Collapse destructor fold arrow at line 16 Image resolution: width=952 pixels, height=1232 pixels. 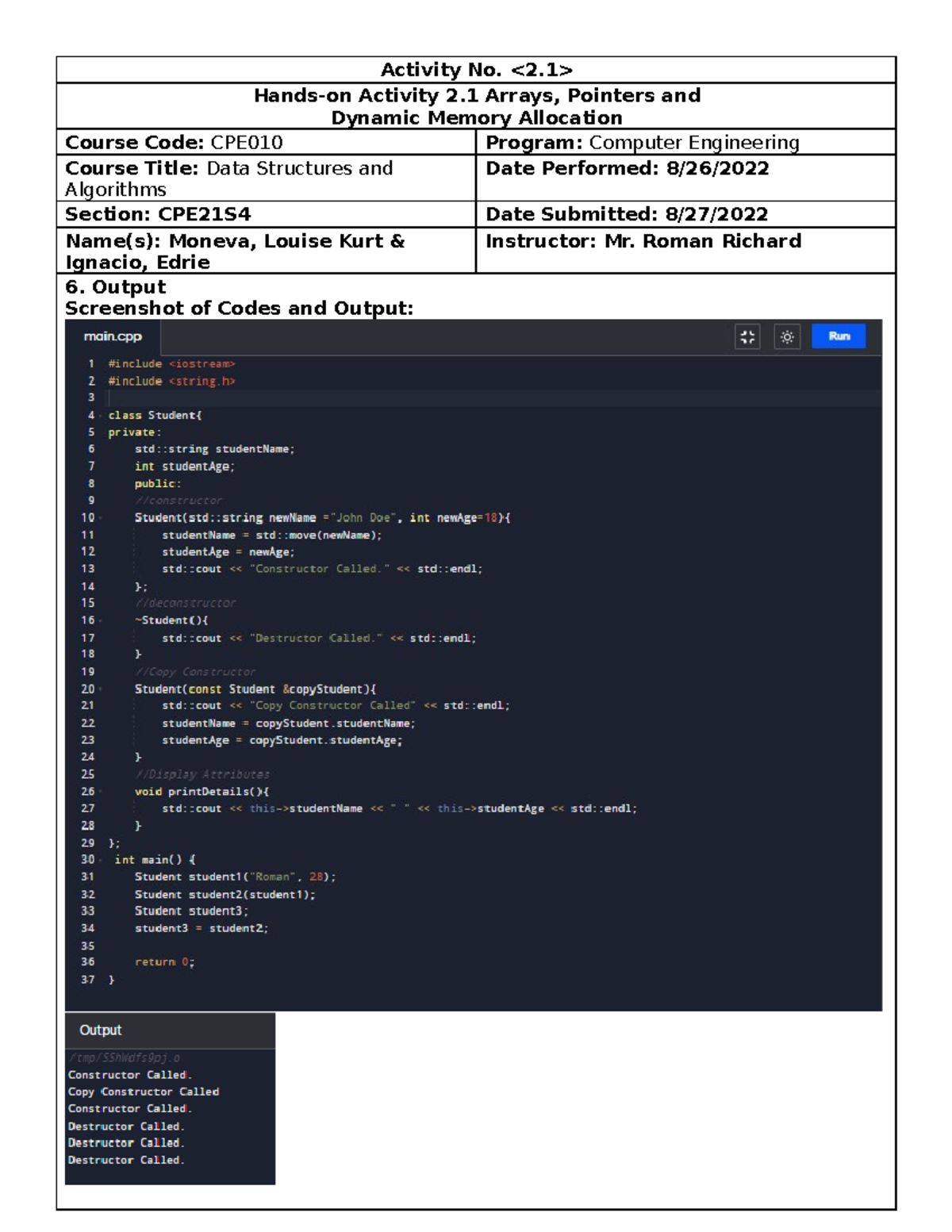point(101,620)
